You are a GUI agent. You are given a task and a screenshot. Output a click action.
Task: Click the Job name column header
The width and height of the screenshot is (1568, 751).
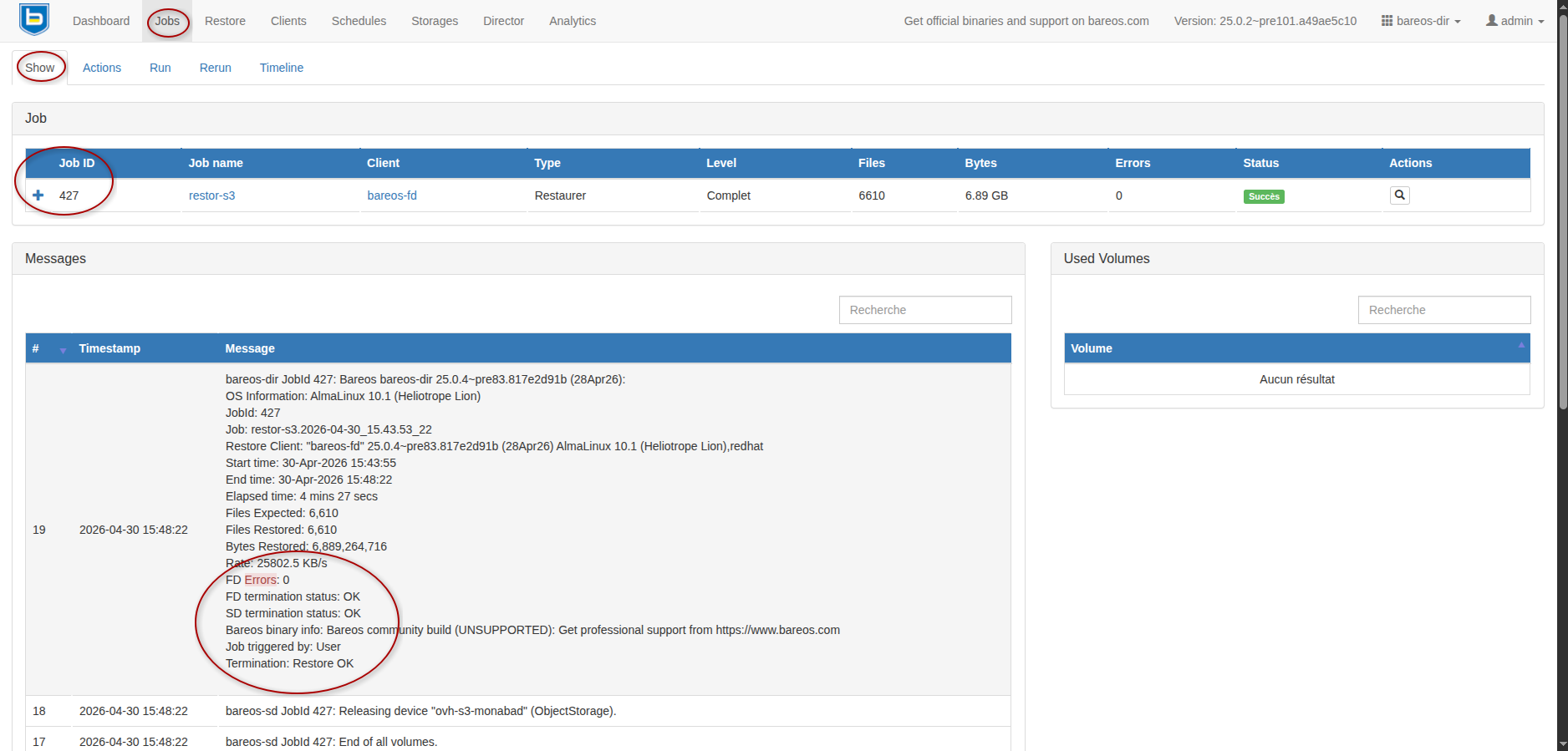coord(216,163)
